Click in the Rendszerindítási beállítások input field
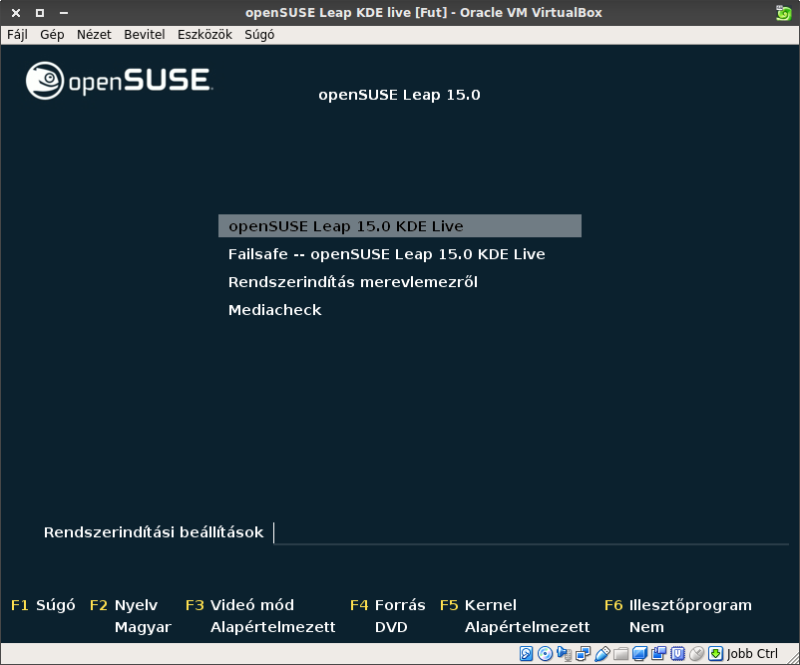 [x=531, y=533]
